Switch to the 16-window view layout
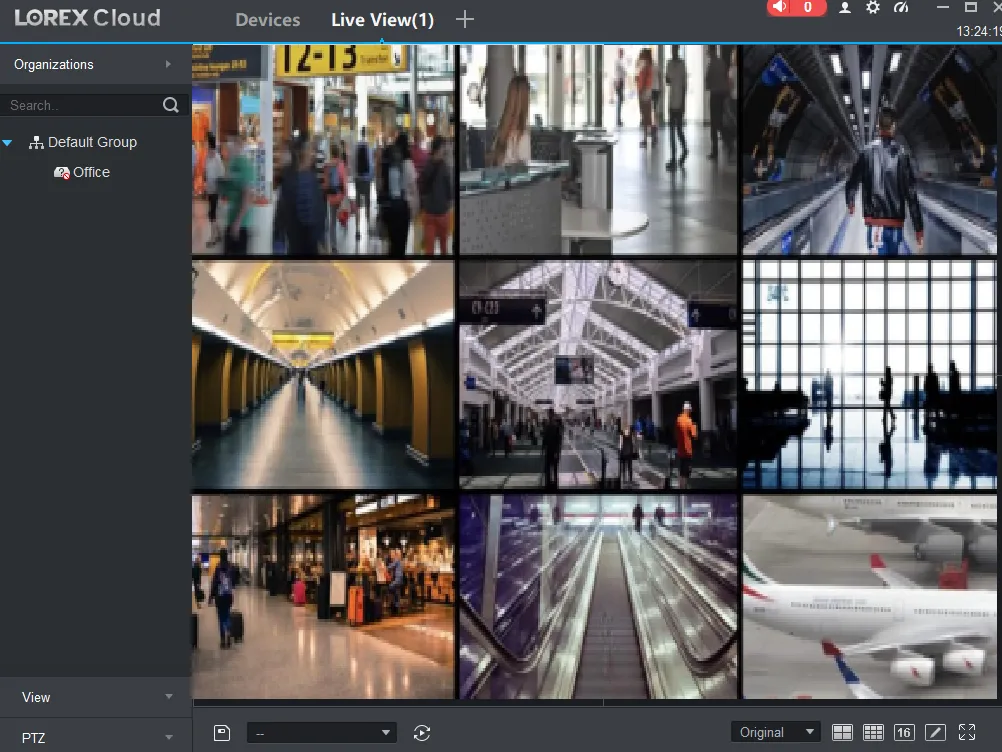 click(x=903, y=732)
